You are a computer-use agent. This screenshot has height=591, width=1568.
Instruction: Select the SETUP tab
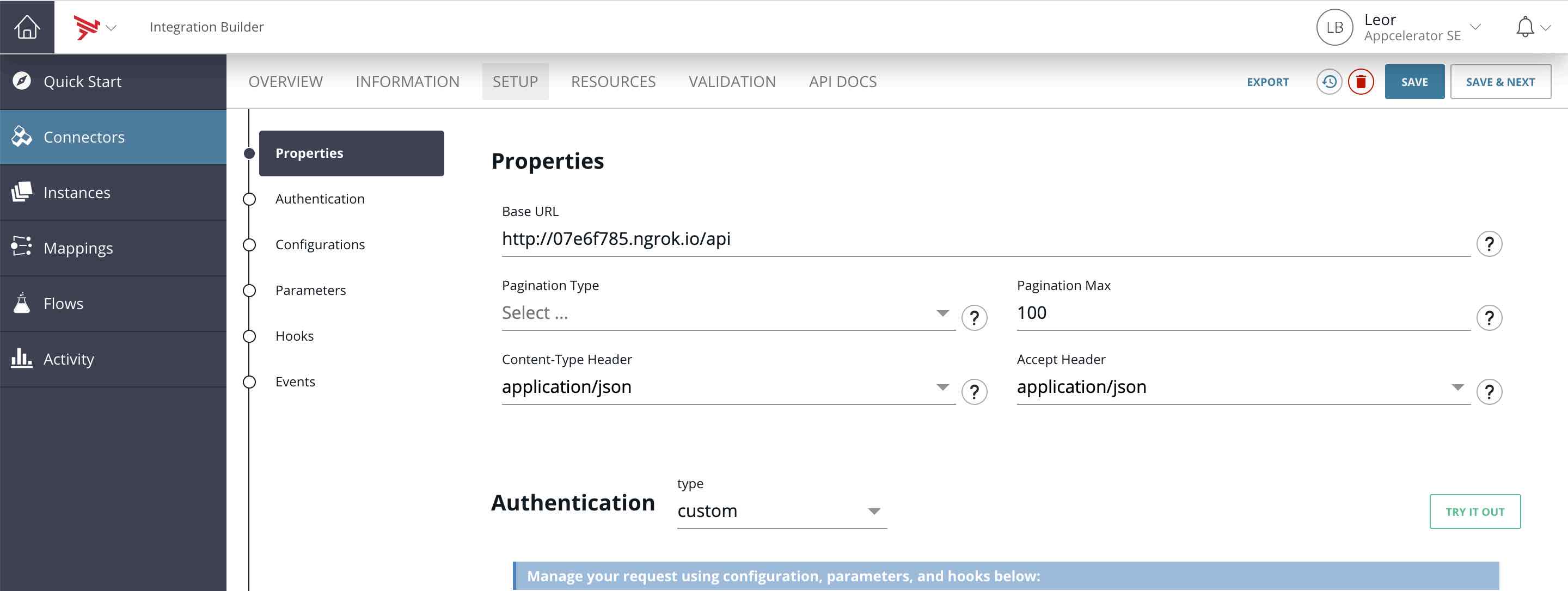coord(515,82)
